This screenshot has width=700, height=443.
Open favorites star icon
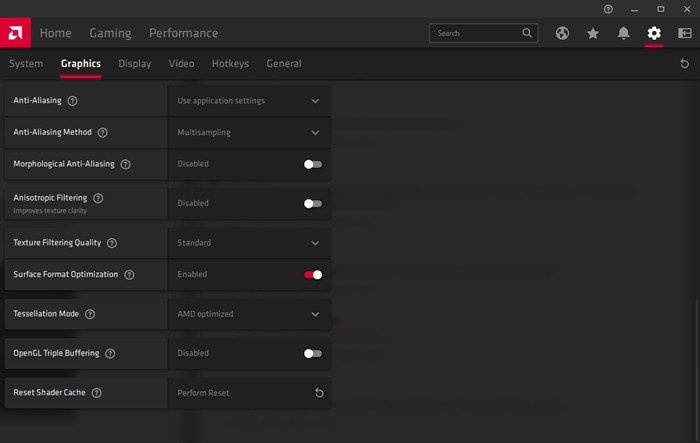click(593, 33)
